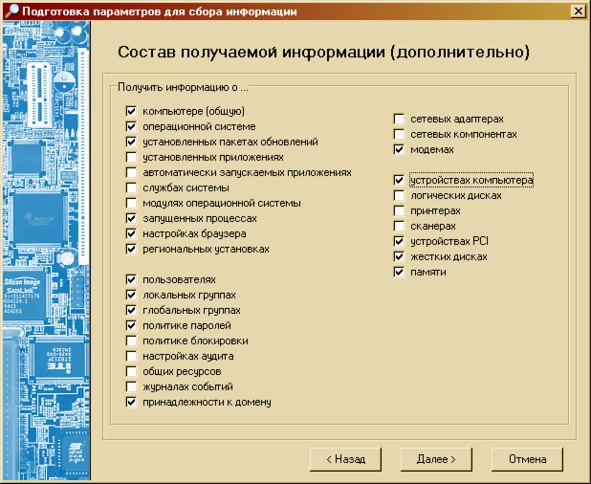Image resolution: width=591 pixels, height=484 pixels.
Task: Close the dialog window
Action: [x=578, y=11]
